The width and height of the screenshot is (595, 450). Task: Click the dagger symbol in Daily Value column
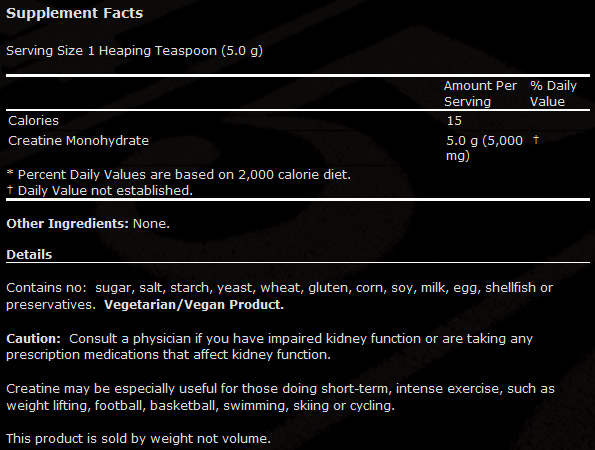pyautogui.click(x=536, y=140)
